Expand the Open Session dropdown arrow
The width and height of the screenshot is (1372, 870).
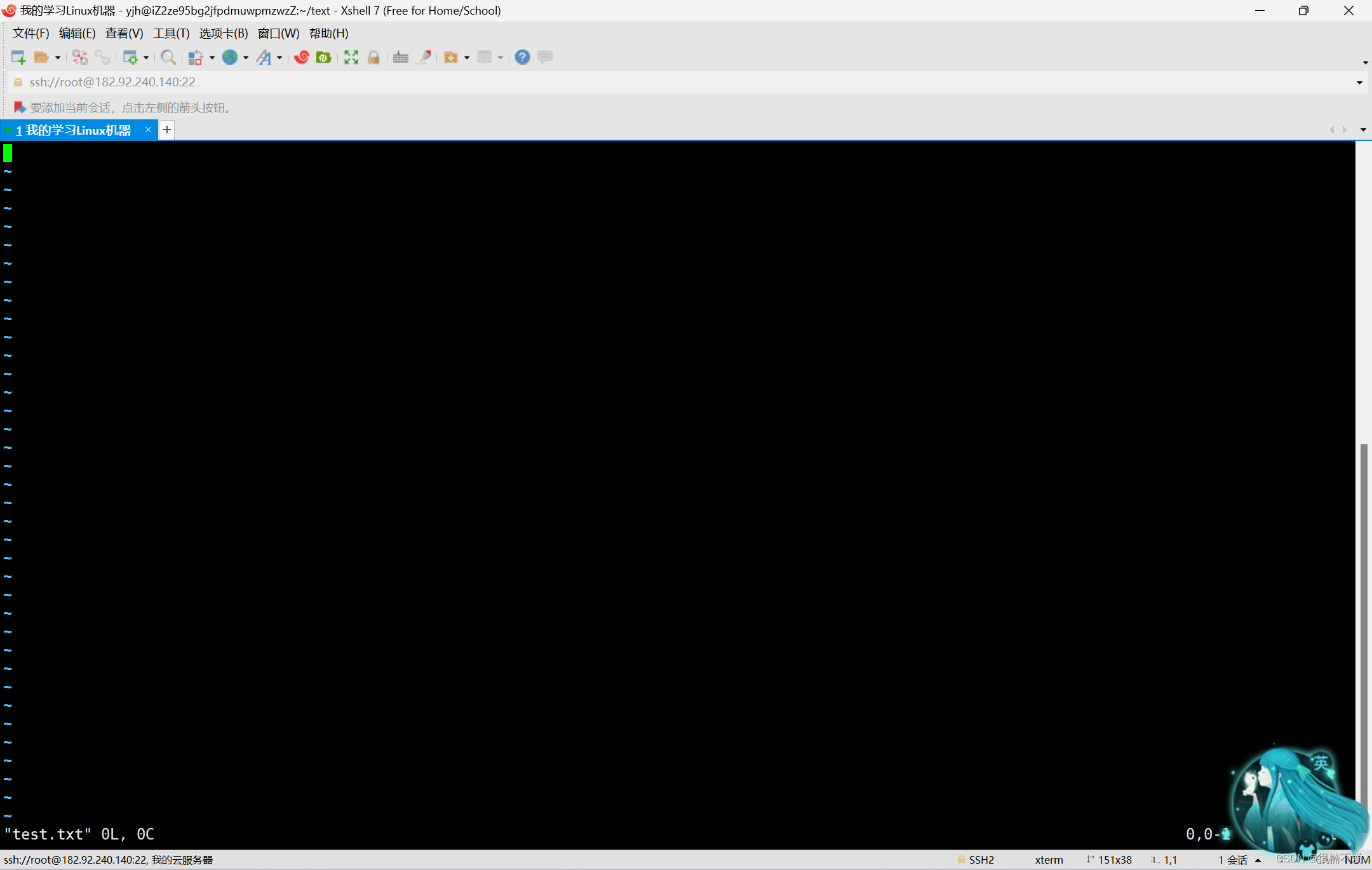(58, 58)
